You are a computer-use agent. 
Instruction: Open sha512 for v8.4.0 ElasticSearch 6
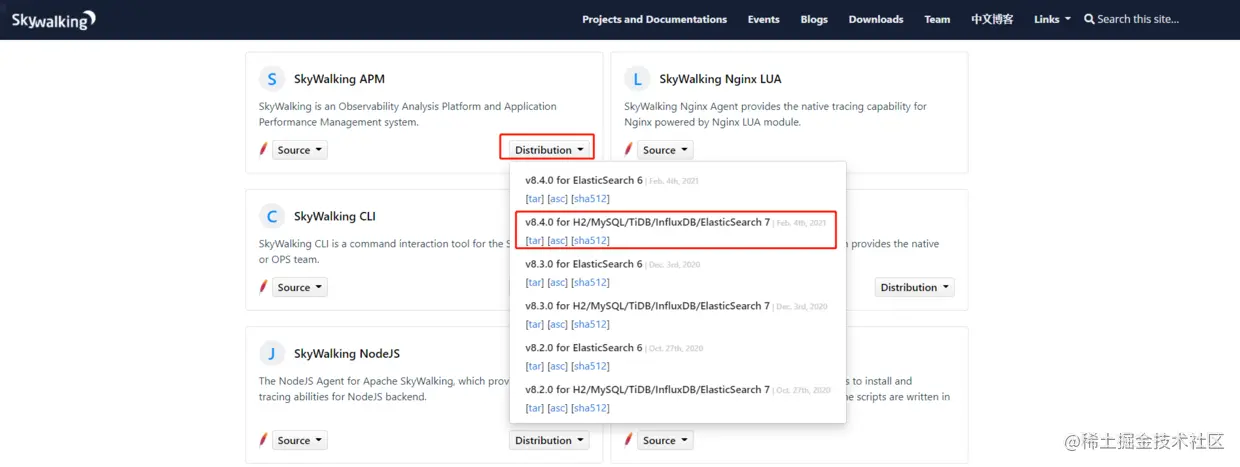pos(590,199)
